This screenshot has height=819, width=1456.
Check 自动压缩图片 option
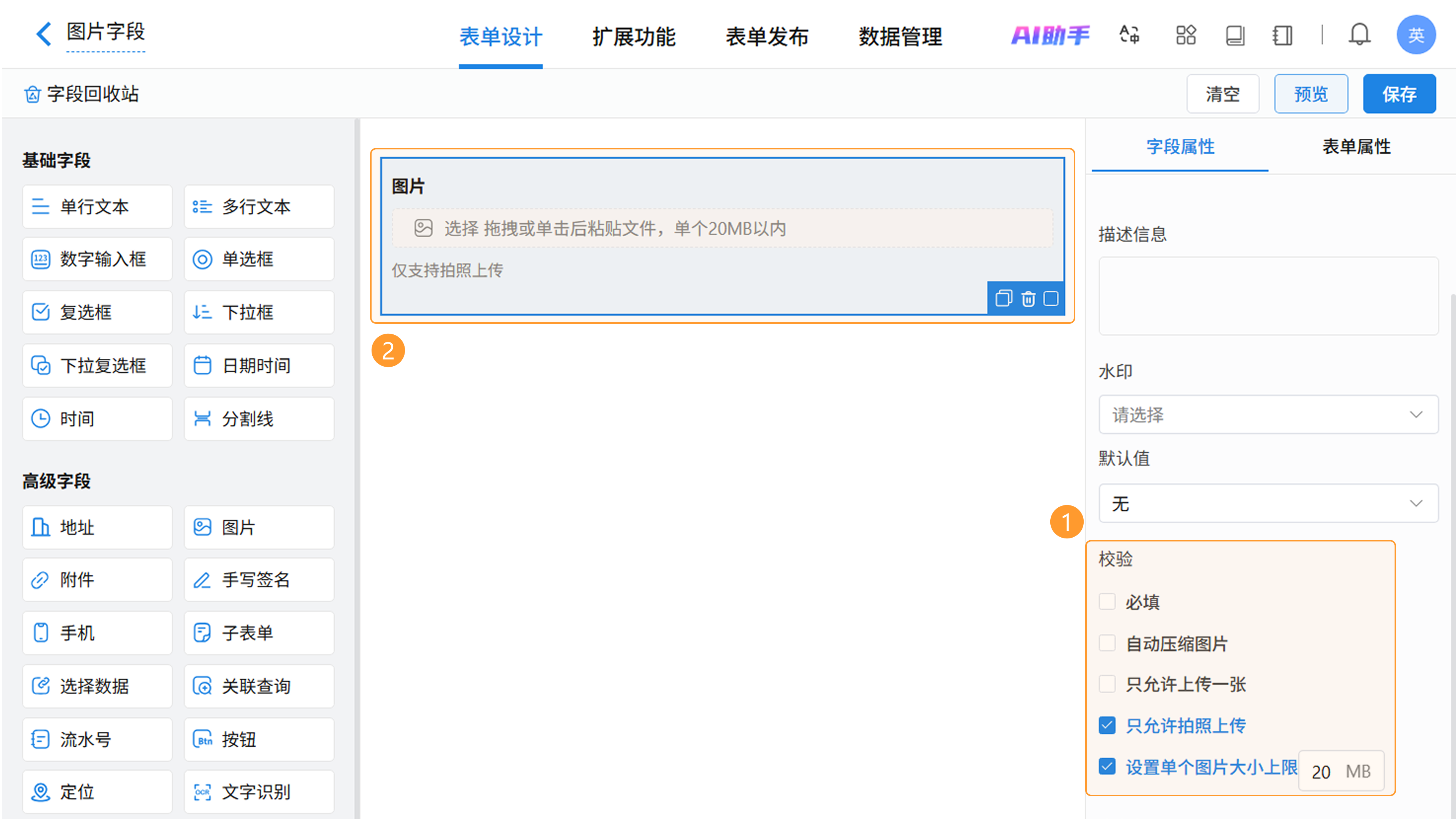(1107, 643)
